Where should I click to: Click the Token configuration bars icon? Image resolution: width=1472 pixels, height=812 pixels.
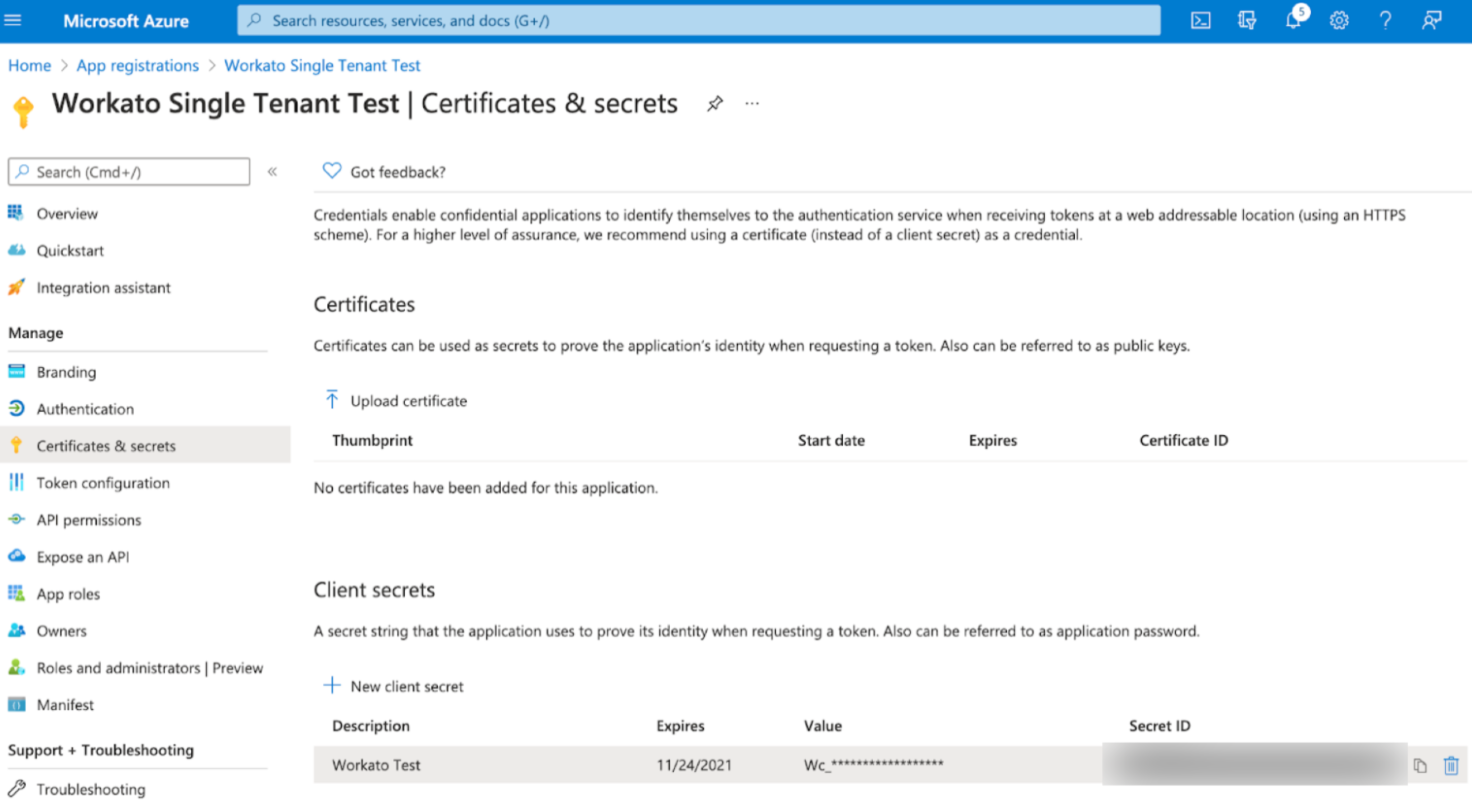(x=16, y=482)
